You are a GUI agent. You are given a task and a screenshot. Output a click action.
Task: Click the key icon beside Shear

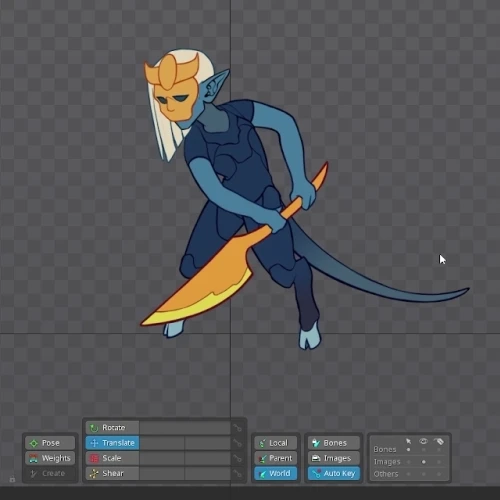237,473
